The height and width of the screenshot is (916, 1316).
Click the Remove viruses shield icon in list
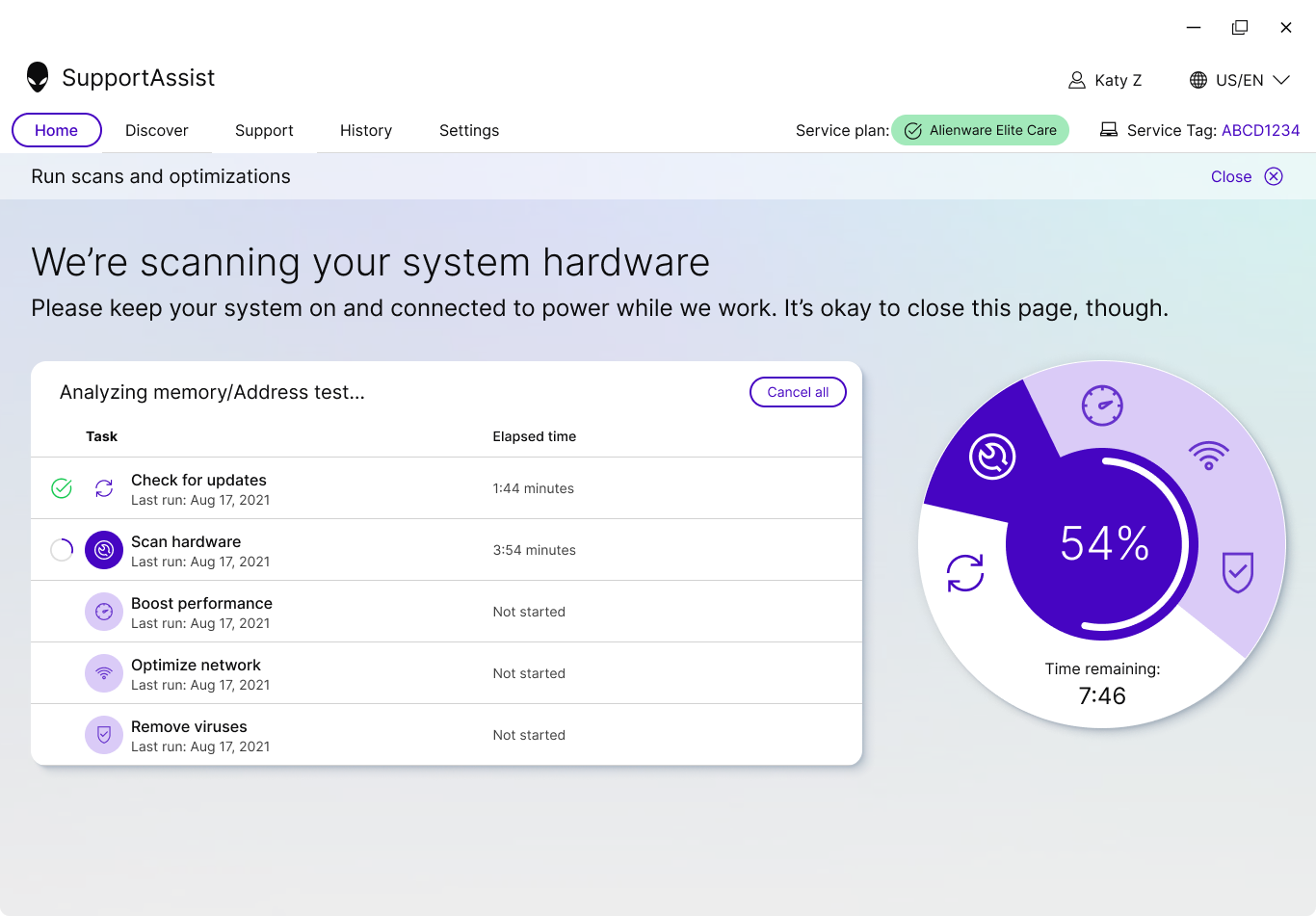point(104,735)
